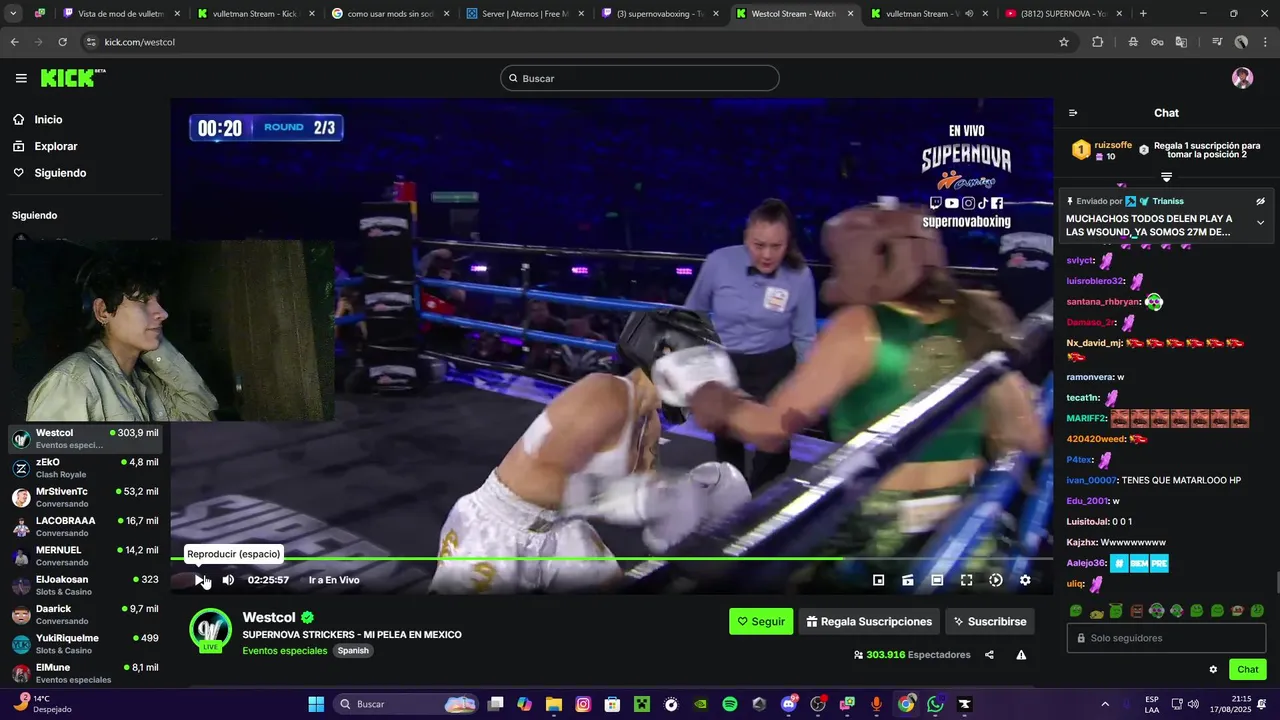Enter fullscreen mode

967,580
